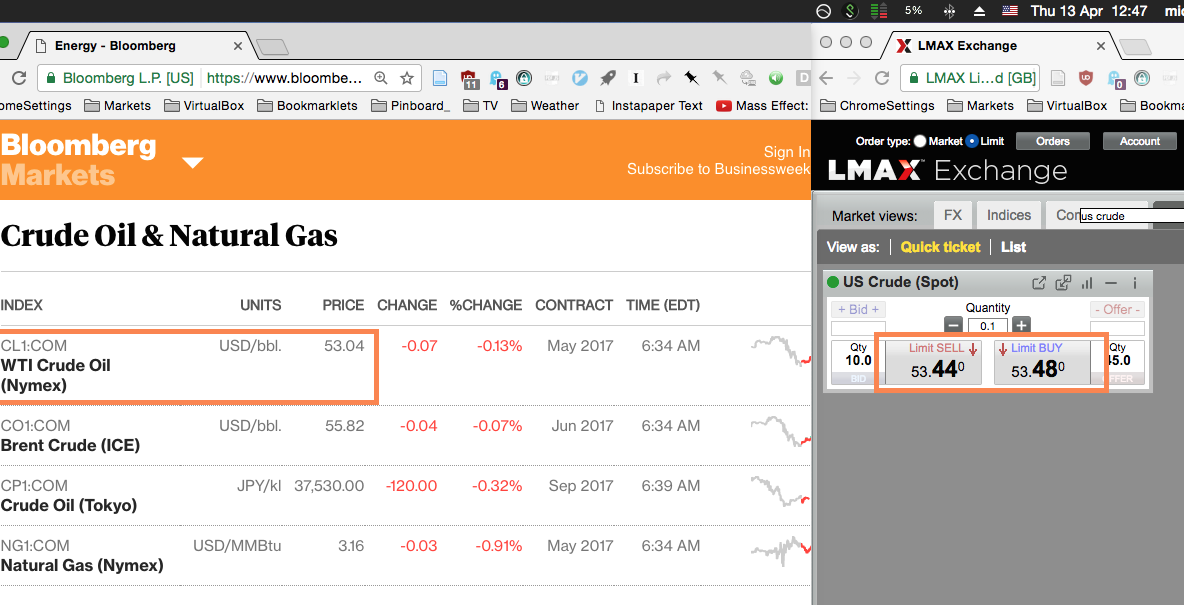Open the WTI Crude Oil (Nymex) link
Viewport: 1184px width, 605px height.
tap(55, 375)
